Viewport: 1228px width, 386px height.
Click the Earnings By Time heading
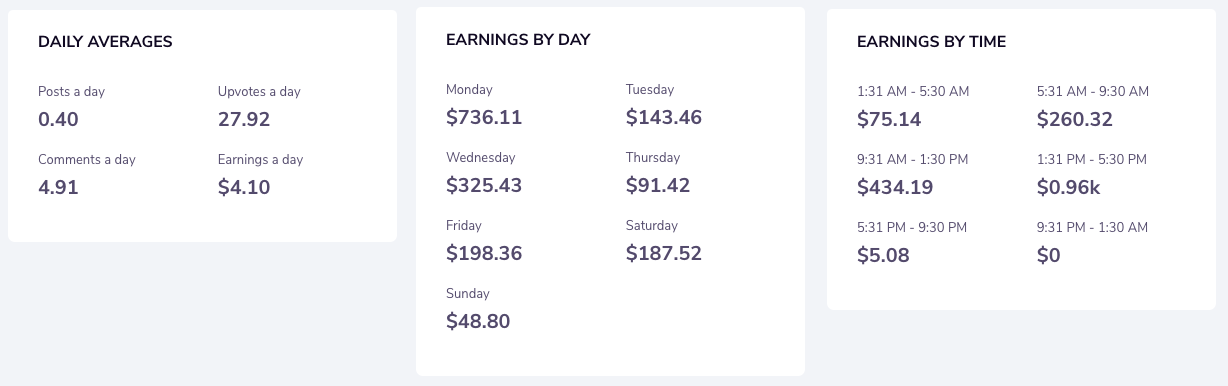click(931, 42)
